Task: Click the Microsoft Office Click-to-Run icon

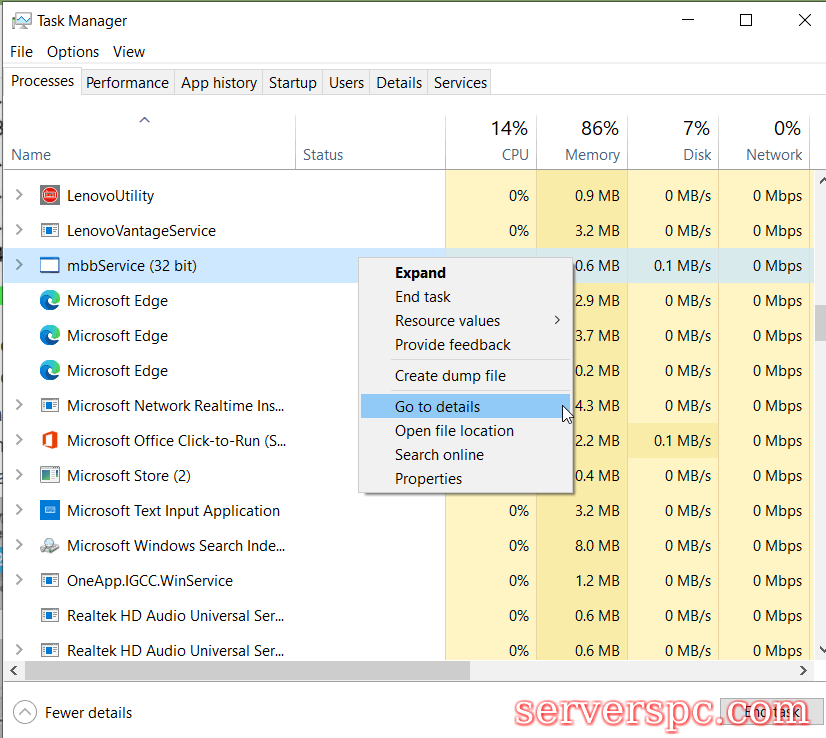Action: [50, 441]
